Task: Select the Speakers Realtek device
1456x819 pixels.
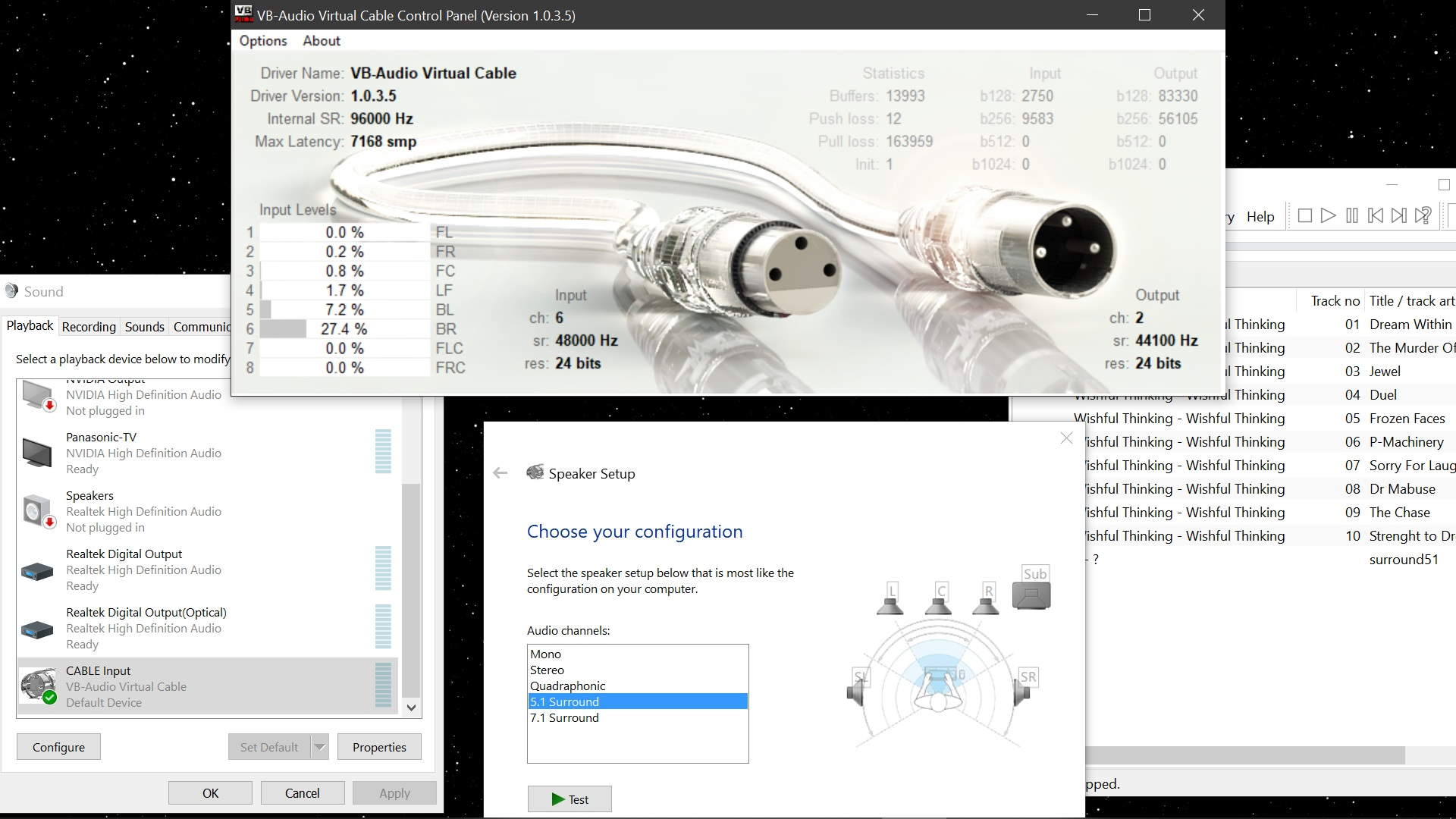Action: click(x=207, y=511)
